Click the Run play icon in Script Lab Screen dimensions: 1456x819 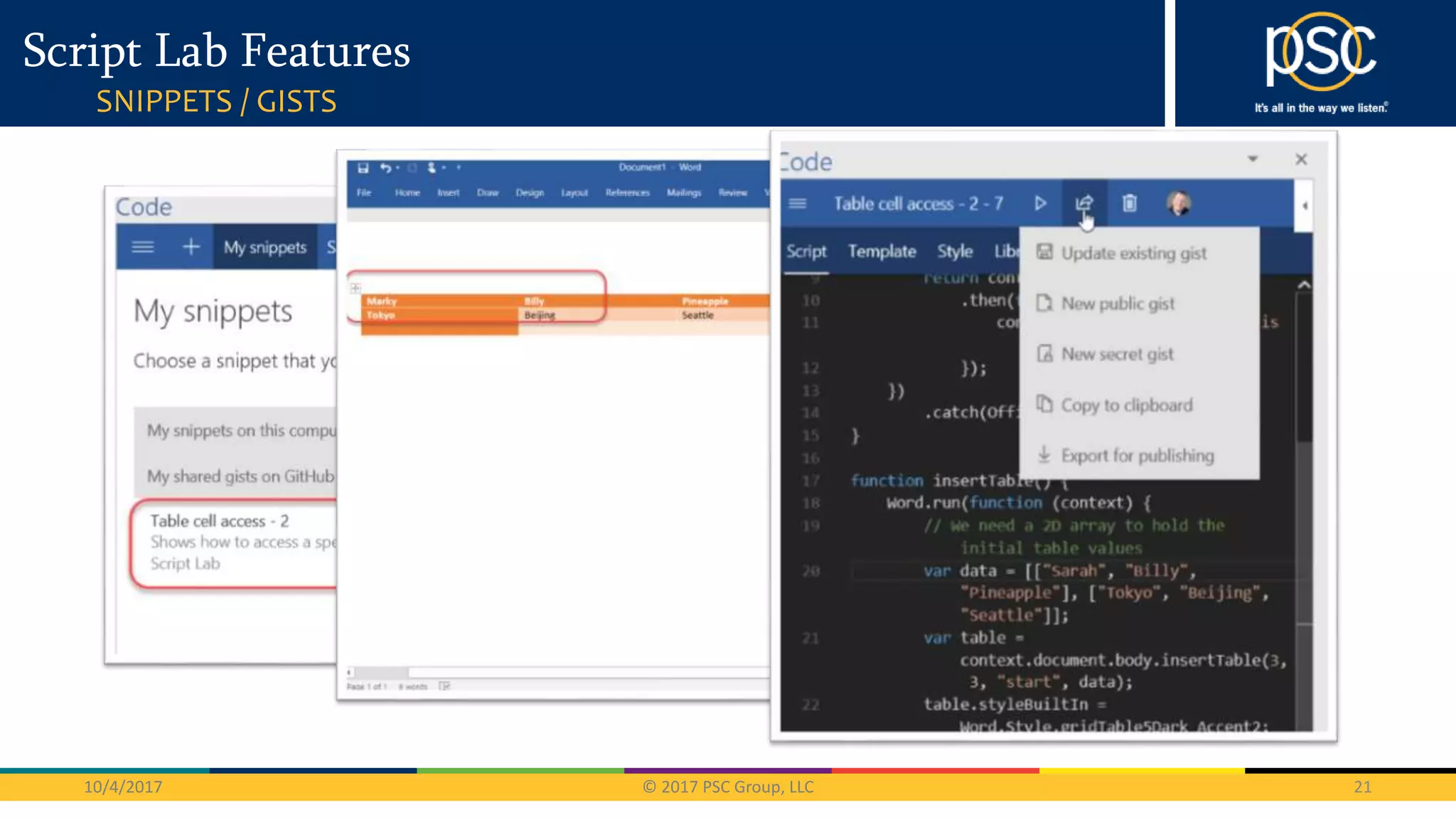tap(1040, 204)
